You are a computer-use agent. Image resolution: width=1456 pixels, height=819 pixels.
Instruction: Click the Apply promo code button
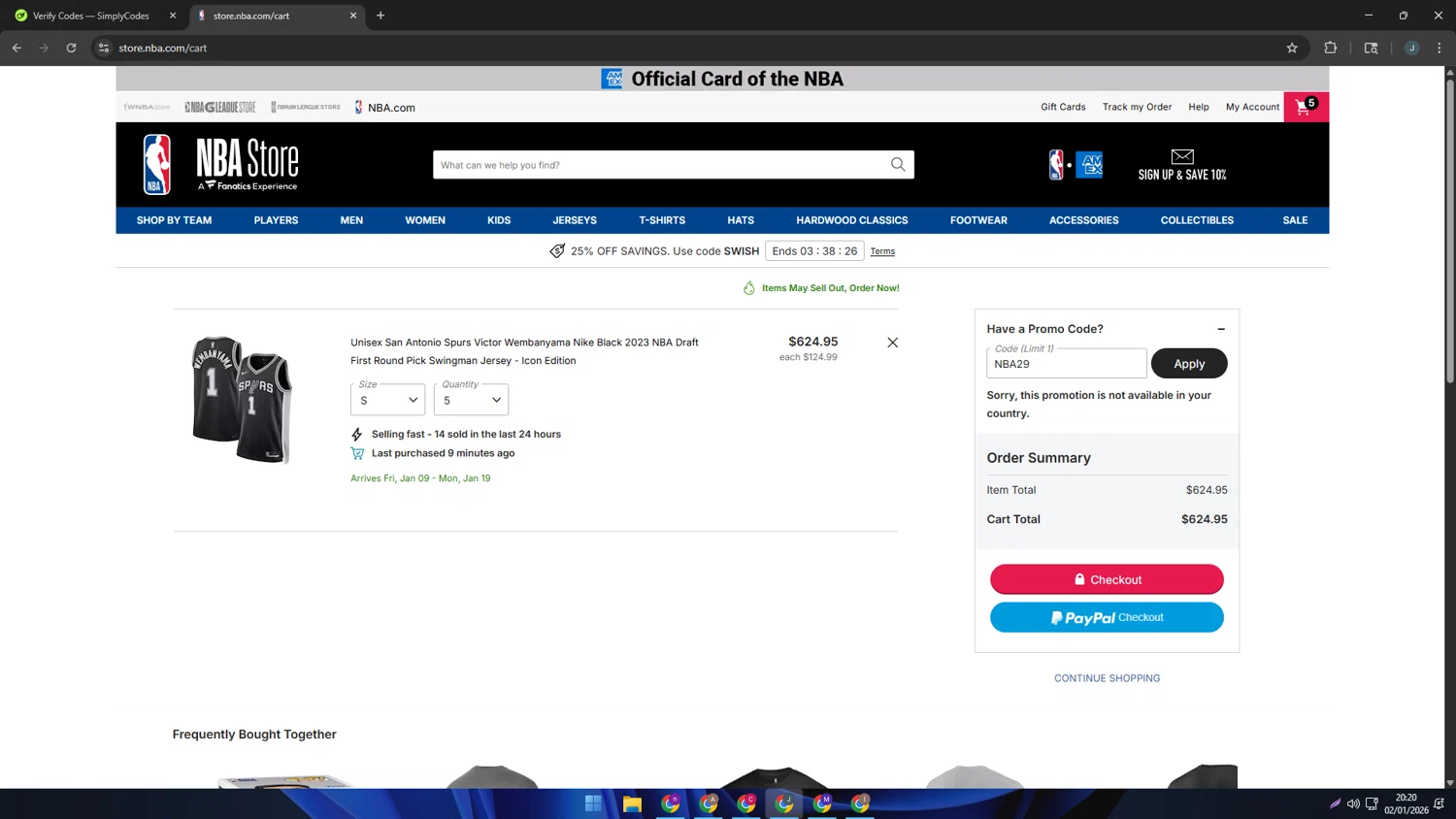1189,364
